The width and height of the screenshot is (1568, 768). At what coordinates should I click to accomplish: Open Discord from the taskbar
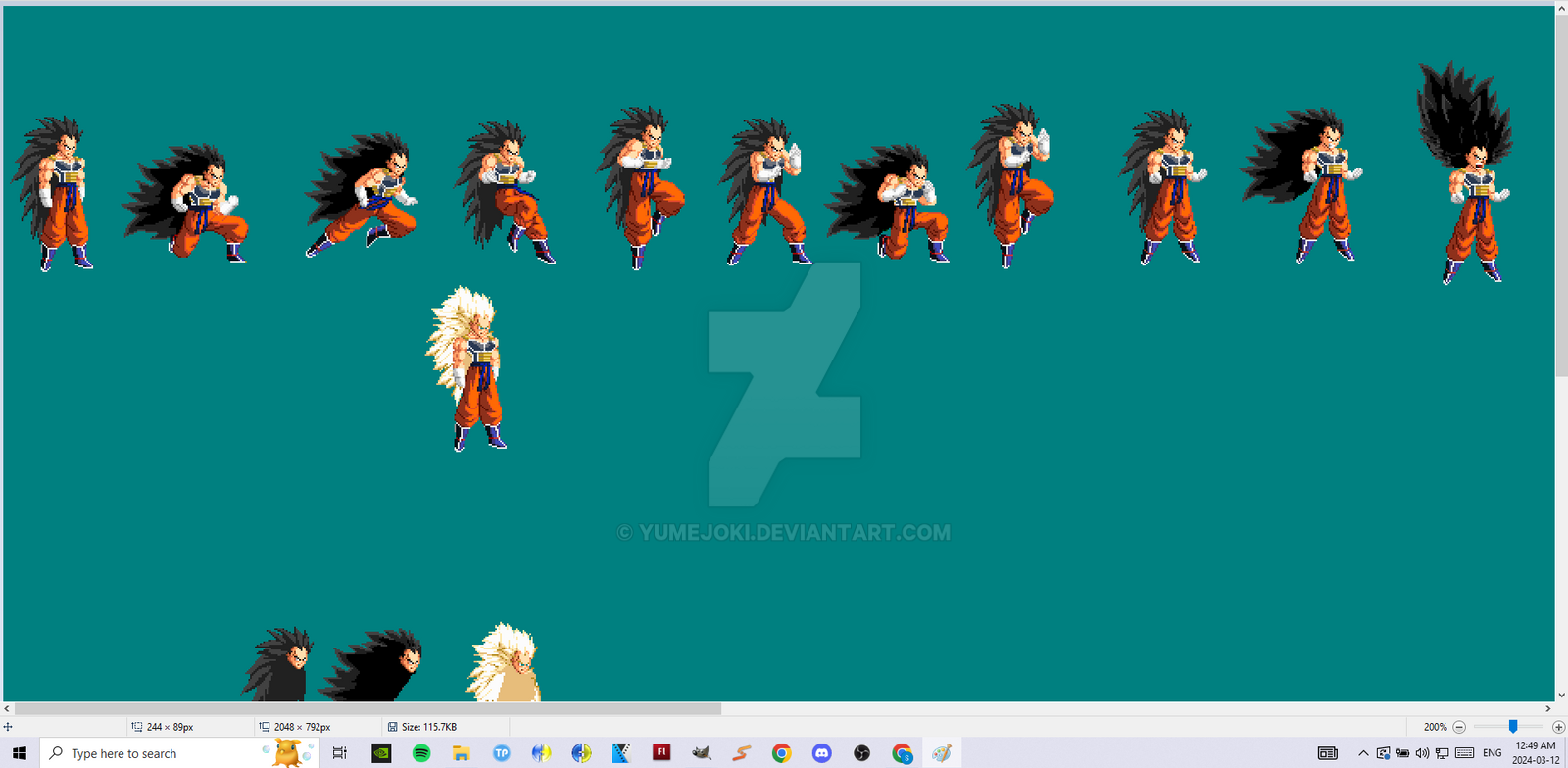821,753
